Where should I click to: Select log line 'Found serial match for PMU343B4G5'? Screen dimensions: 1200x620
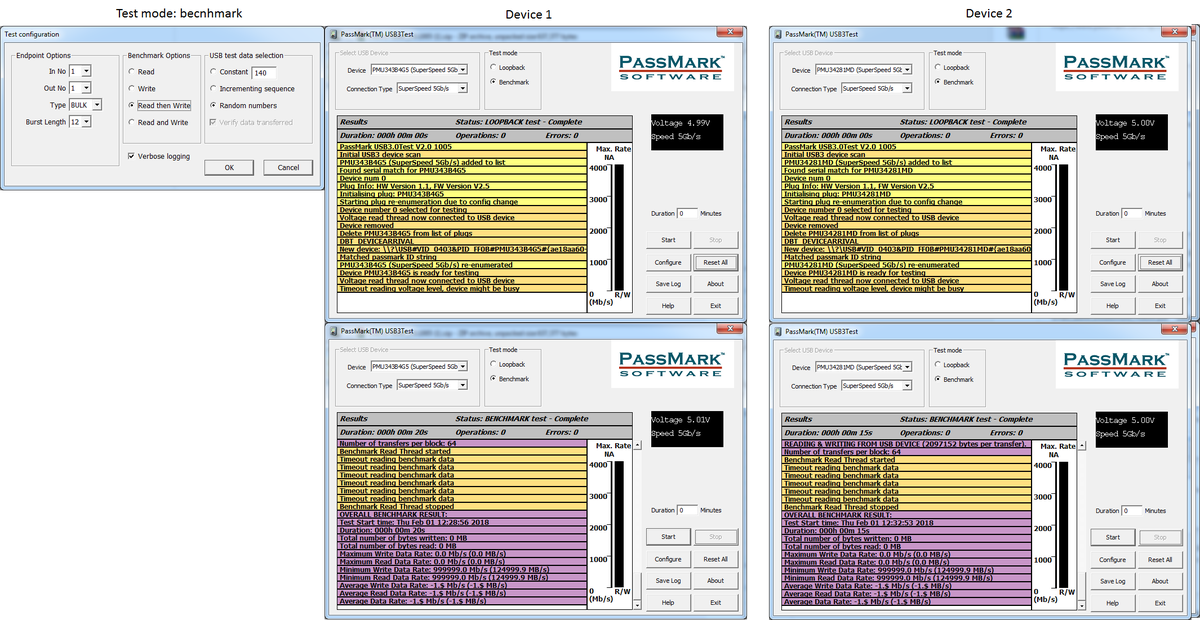click(x=461, y=170)
